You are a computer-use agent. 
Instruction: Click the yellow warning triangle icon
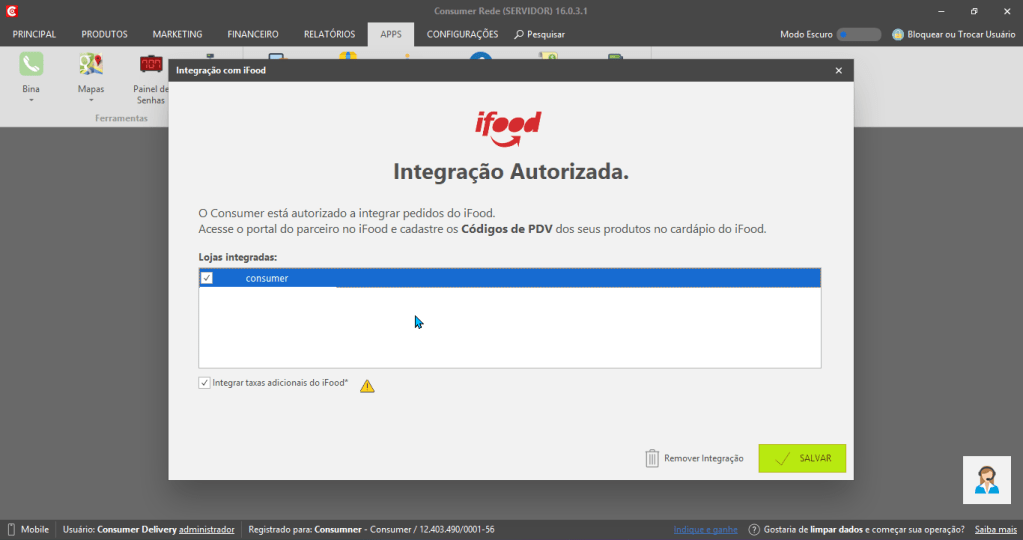pos(367,386)
